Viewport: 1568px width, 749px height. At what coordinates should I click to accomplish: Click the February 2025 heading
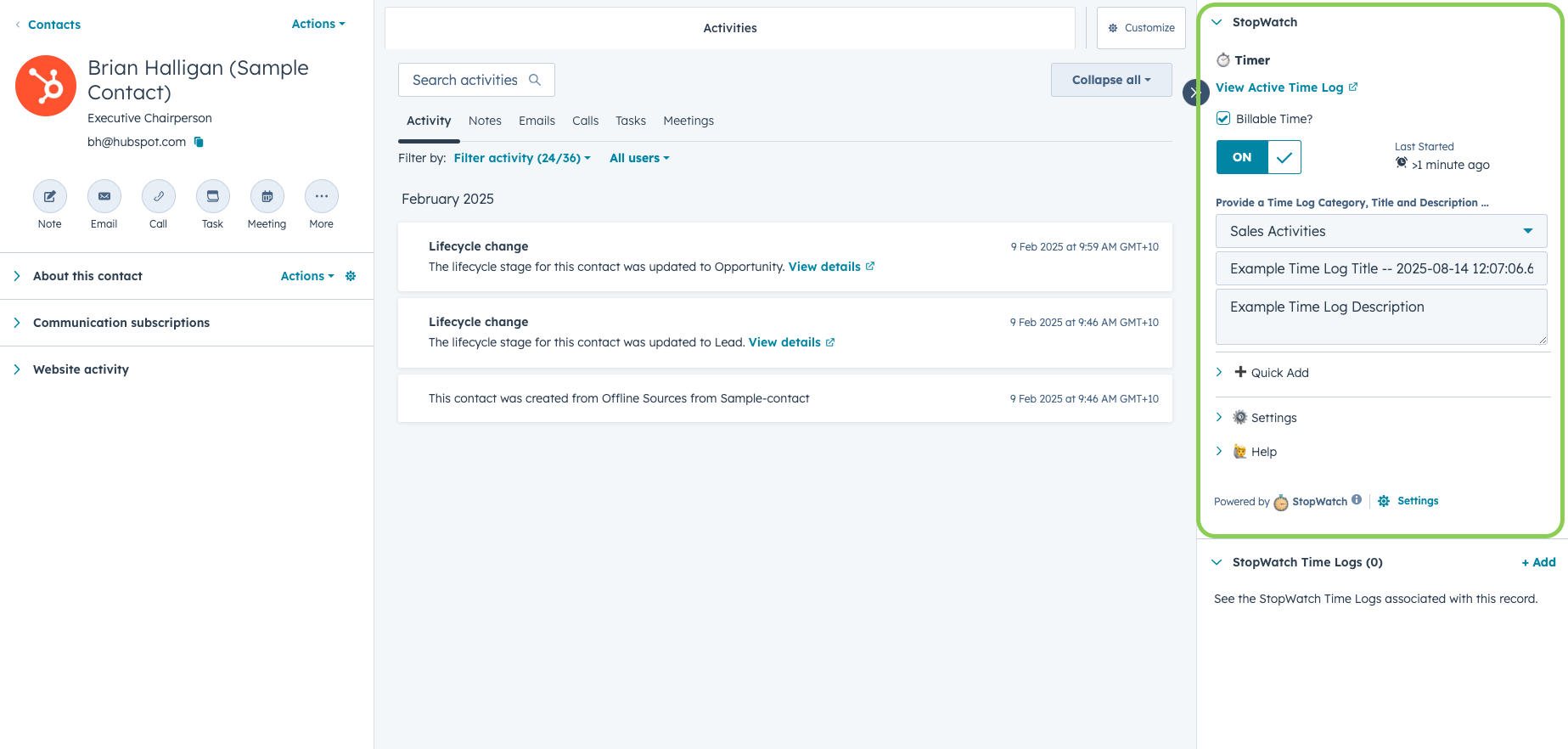click(x=447, y=199)
